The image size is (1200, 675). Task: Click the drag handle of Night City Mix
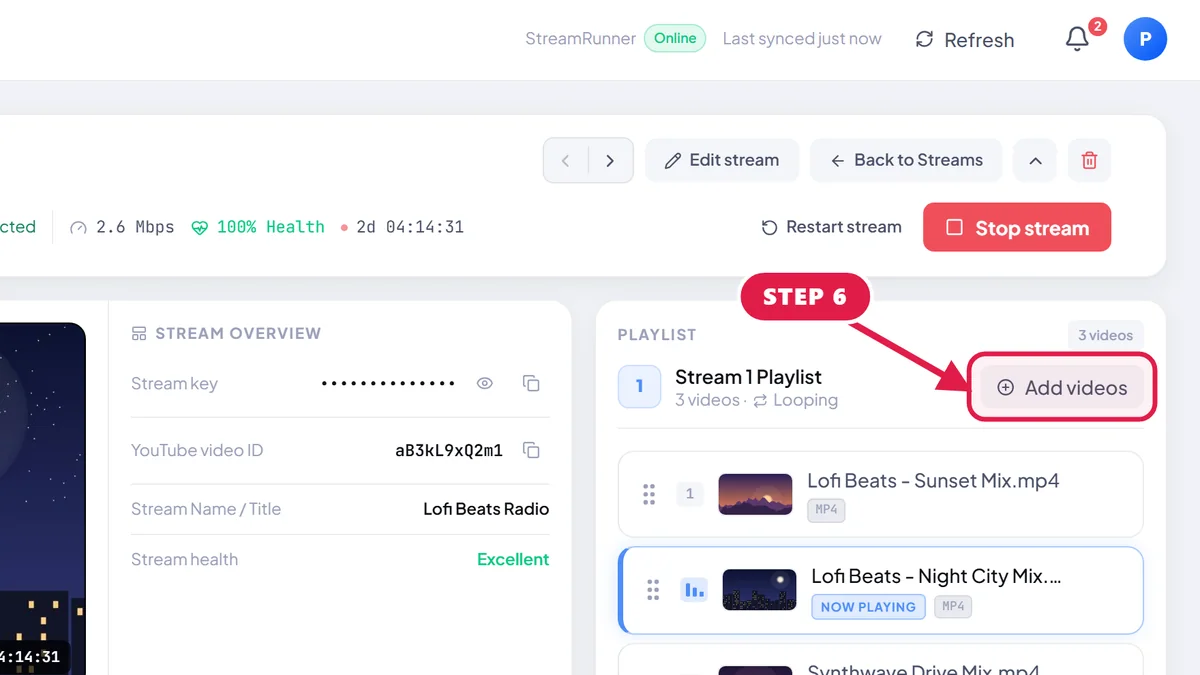[x=653, y=590]
